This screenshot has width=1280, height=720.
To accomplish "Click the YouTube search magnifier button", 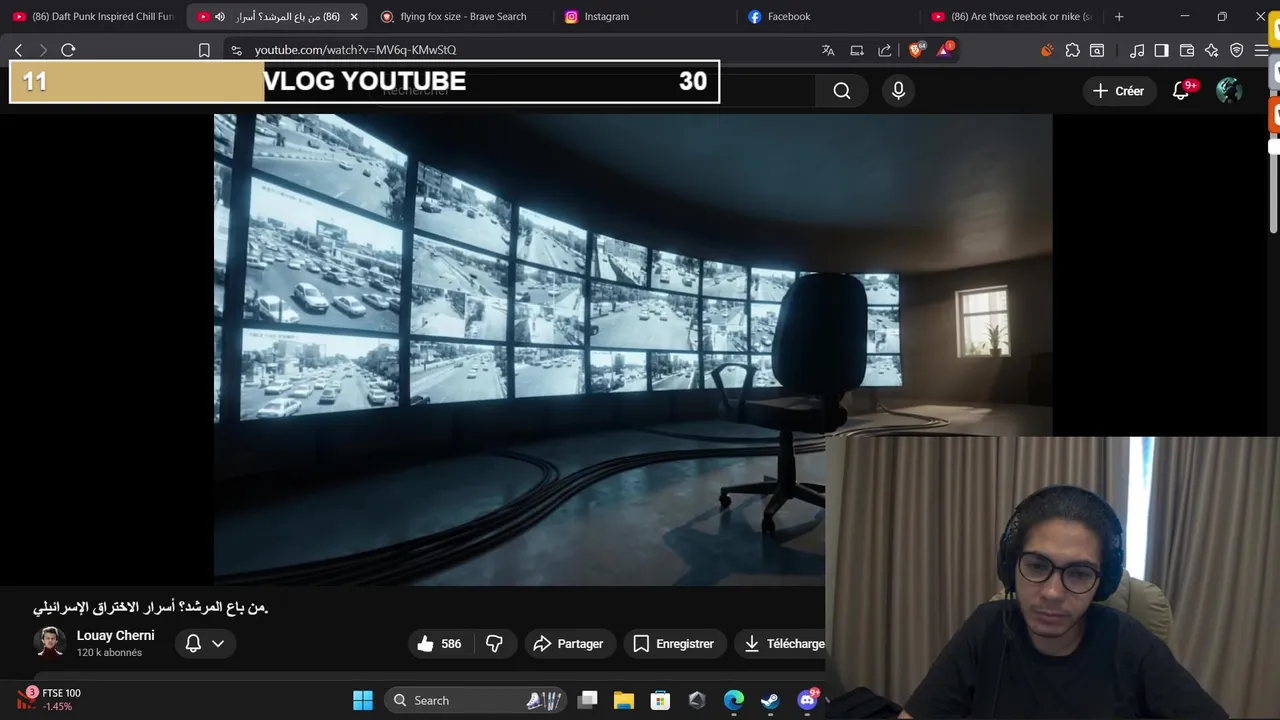I will pos(842,91).
